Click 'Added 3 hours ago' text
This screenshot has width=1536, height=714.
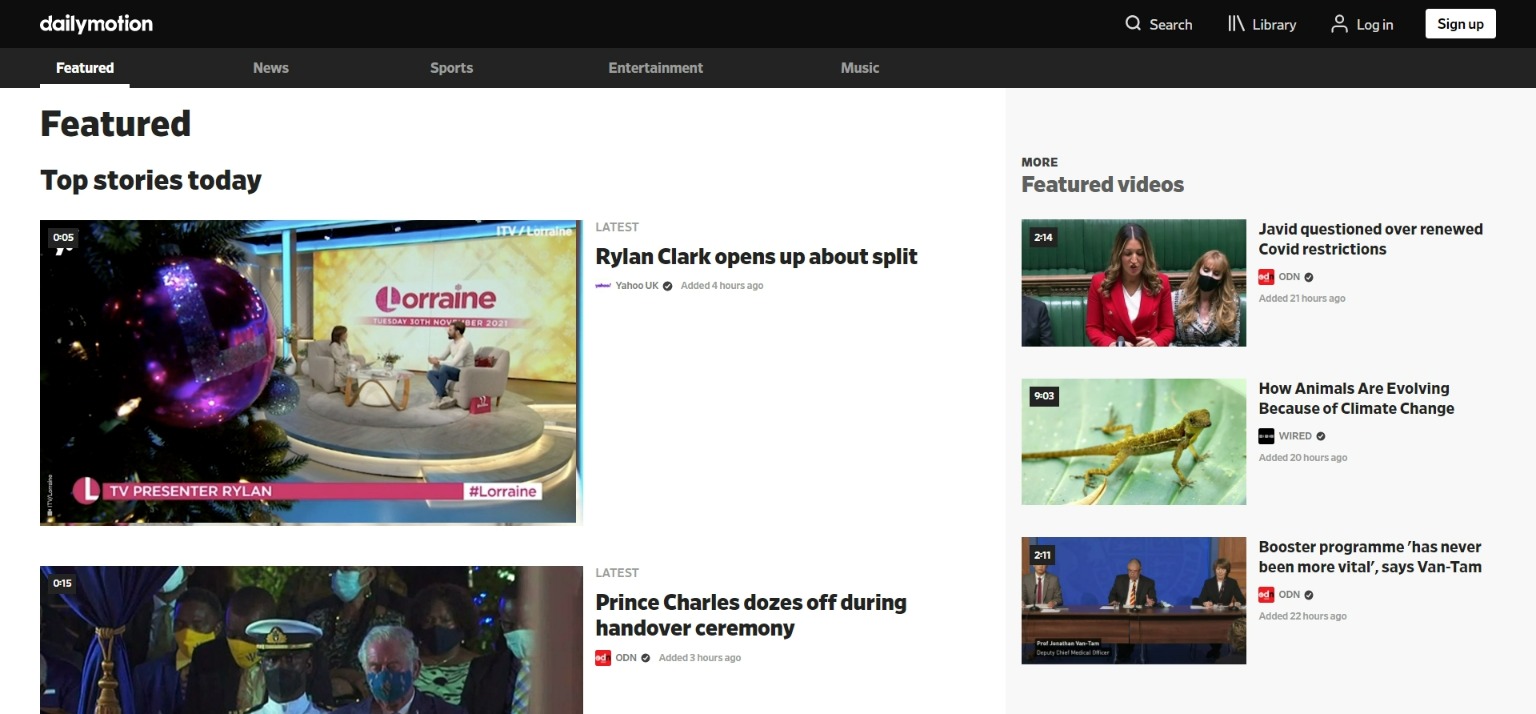(700, 658)
